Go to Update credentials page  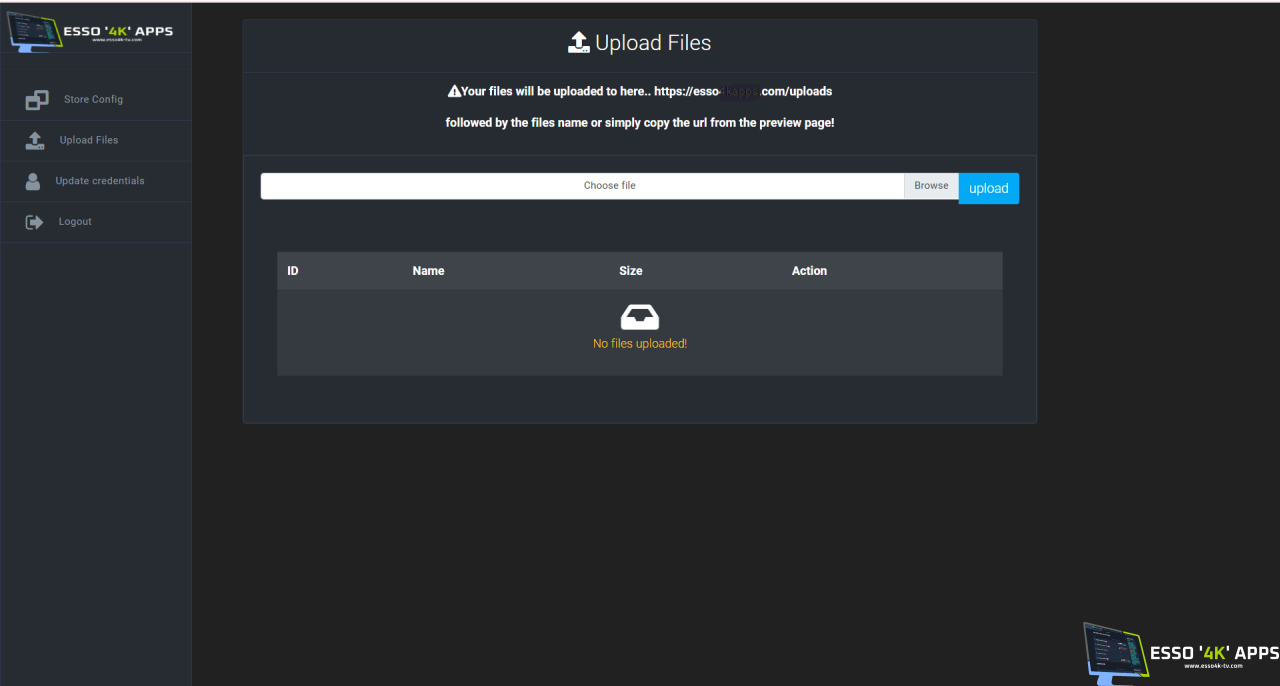click(x=100, y=181)
